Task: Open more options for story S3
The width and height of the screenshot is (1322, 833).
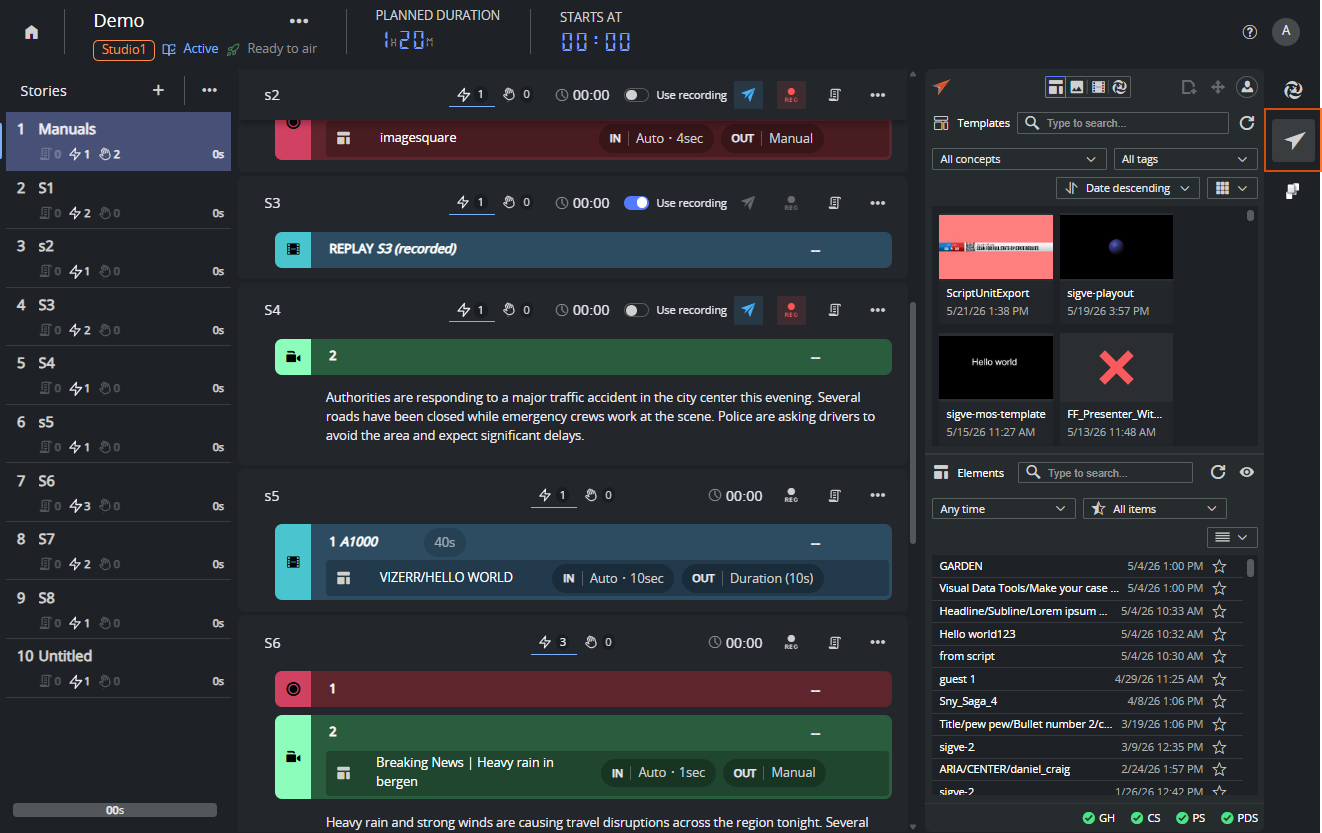Action: point(877,203)
